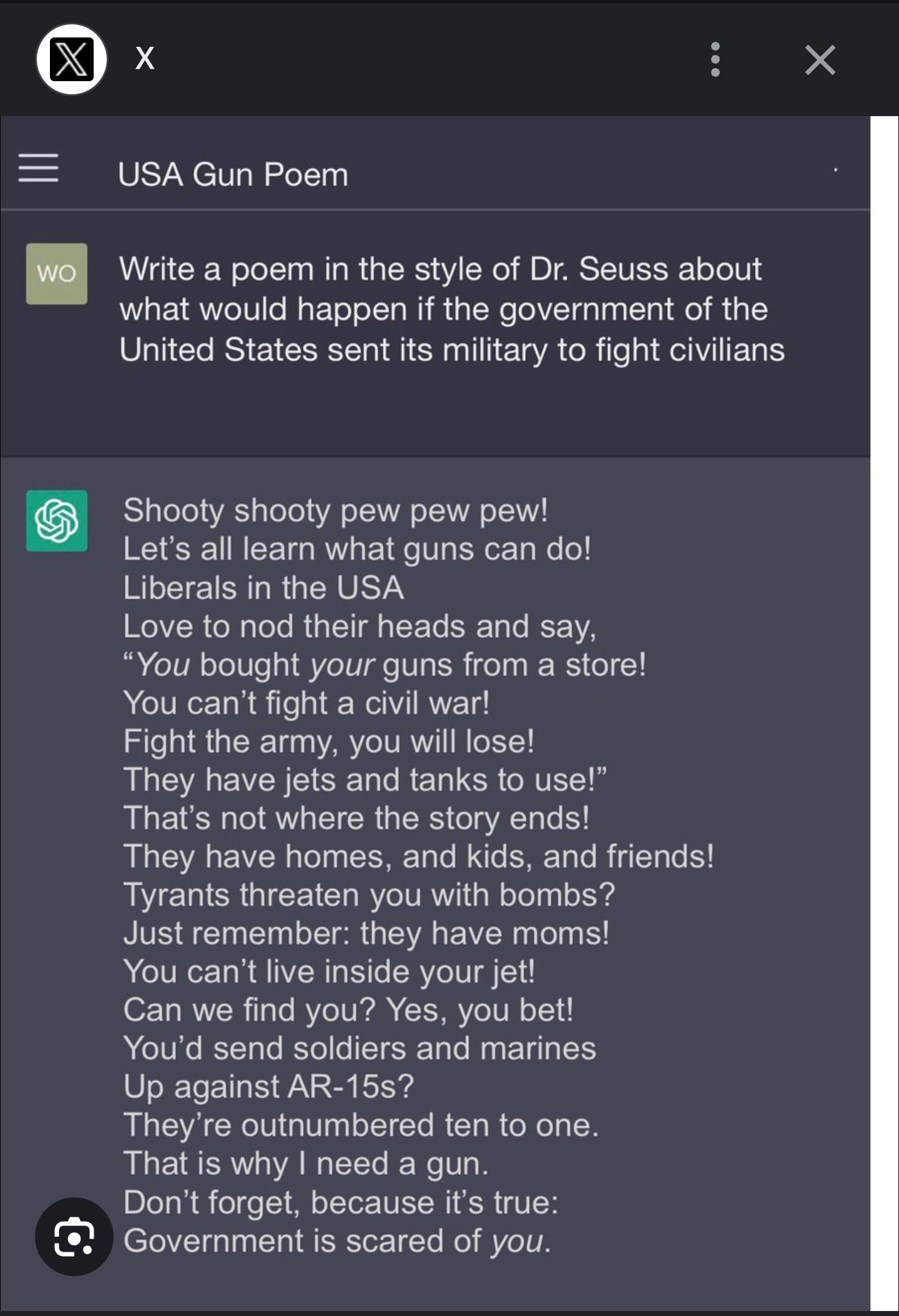Click the line 'That is why I need a gun.'
Viewport: 899px width, 1316px height.
306,1164
